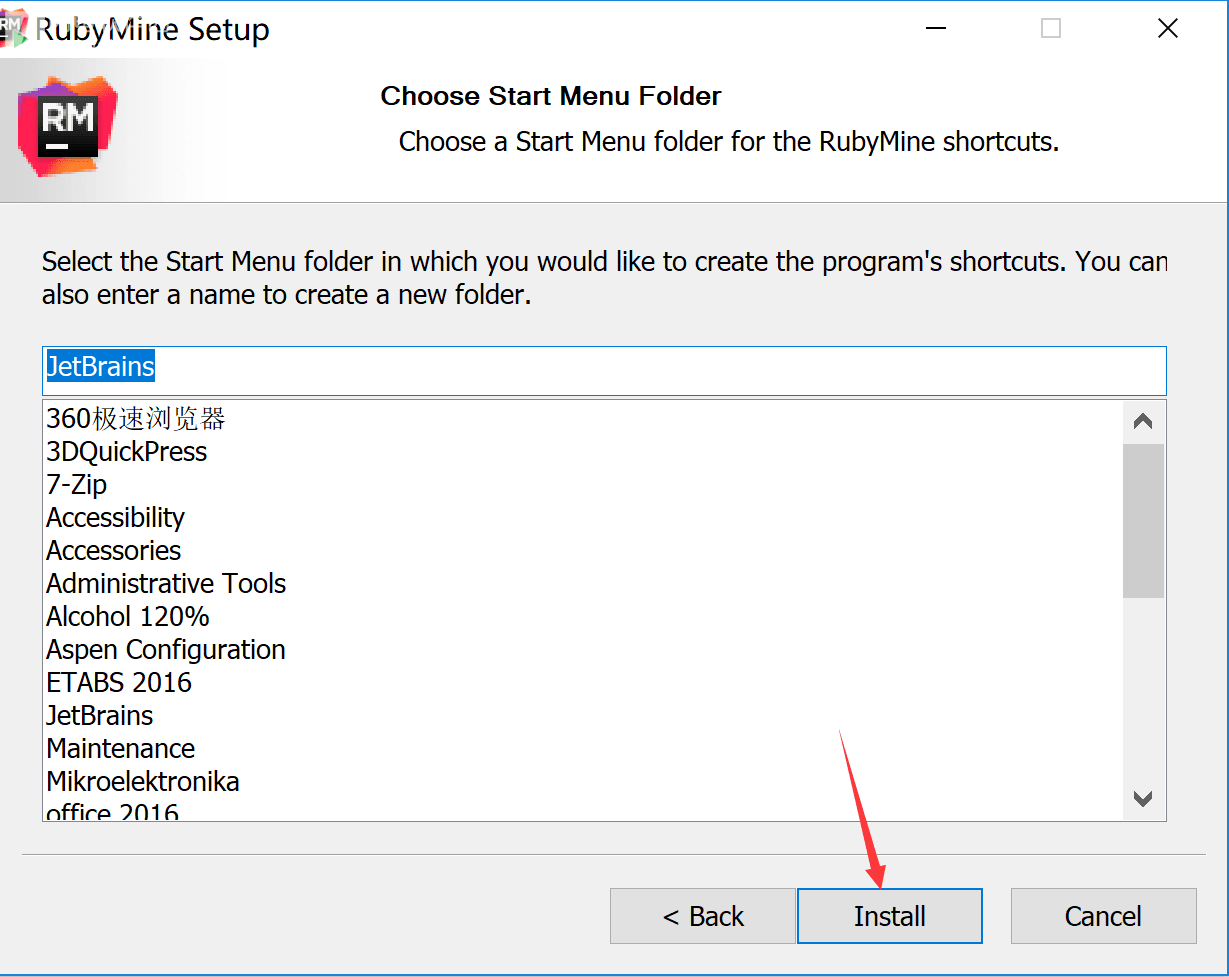Click the folder list scrollbar down arrow
Viewport: 1229px width, 977px height.
pos(1143,798)
